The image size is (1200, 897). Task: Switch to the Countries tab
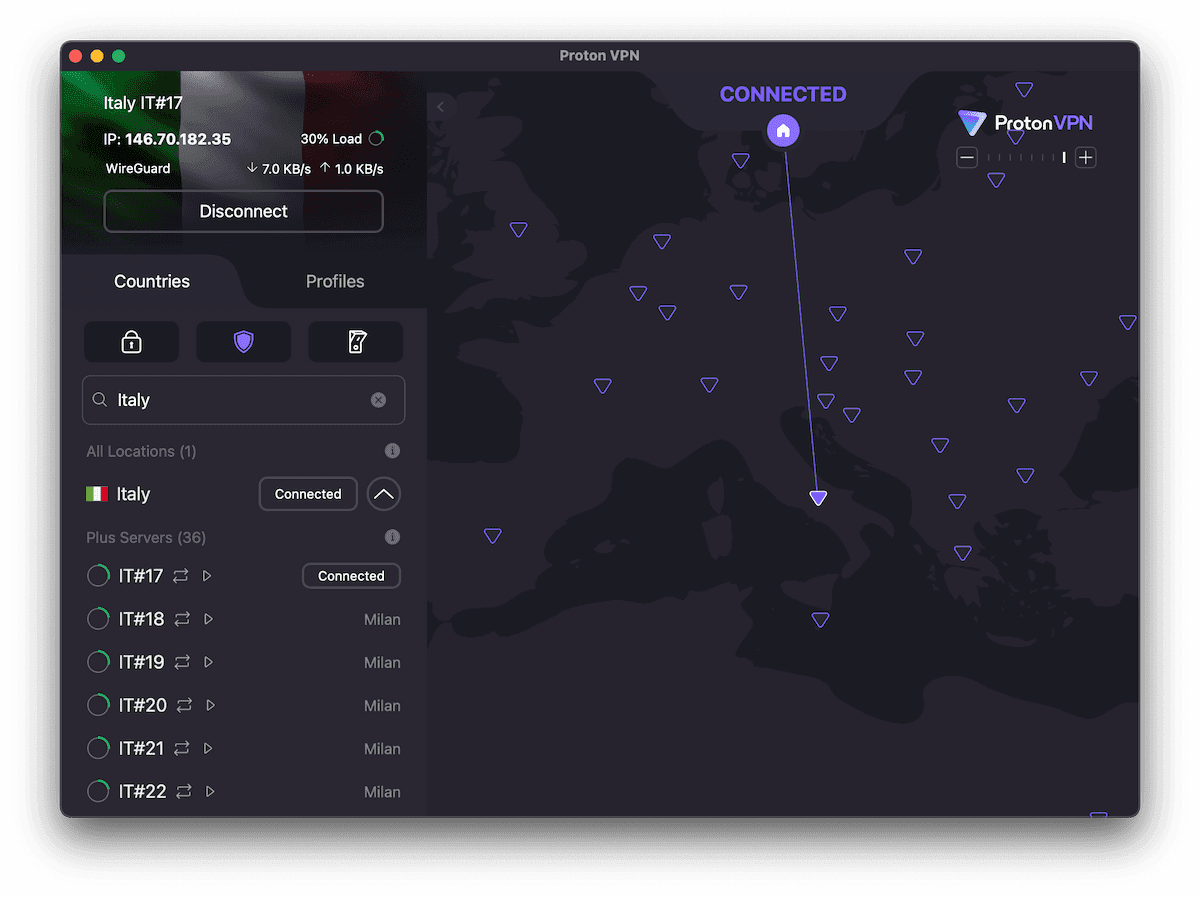click(152, 281)
